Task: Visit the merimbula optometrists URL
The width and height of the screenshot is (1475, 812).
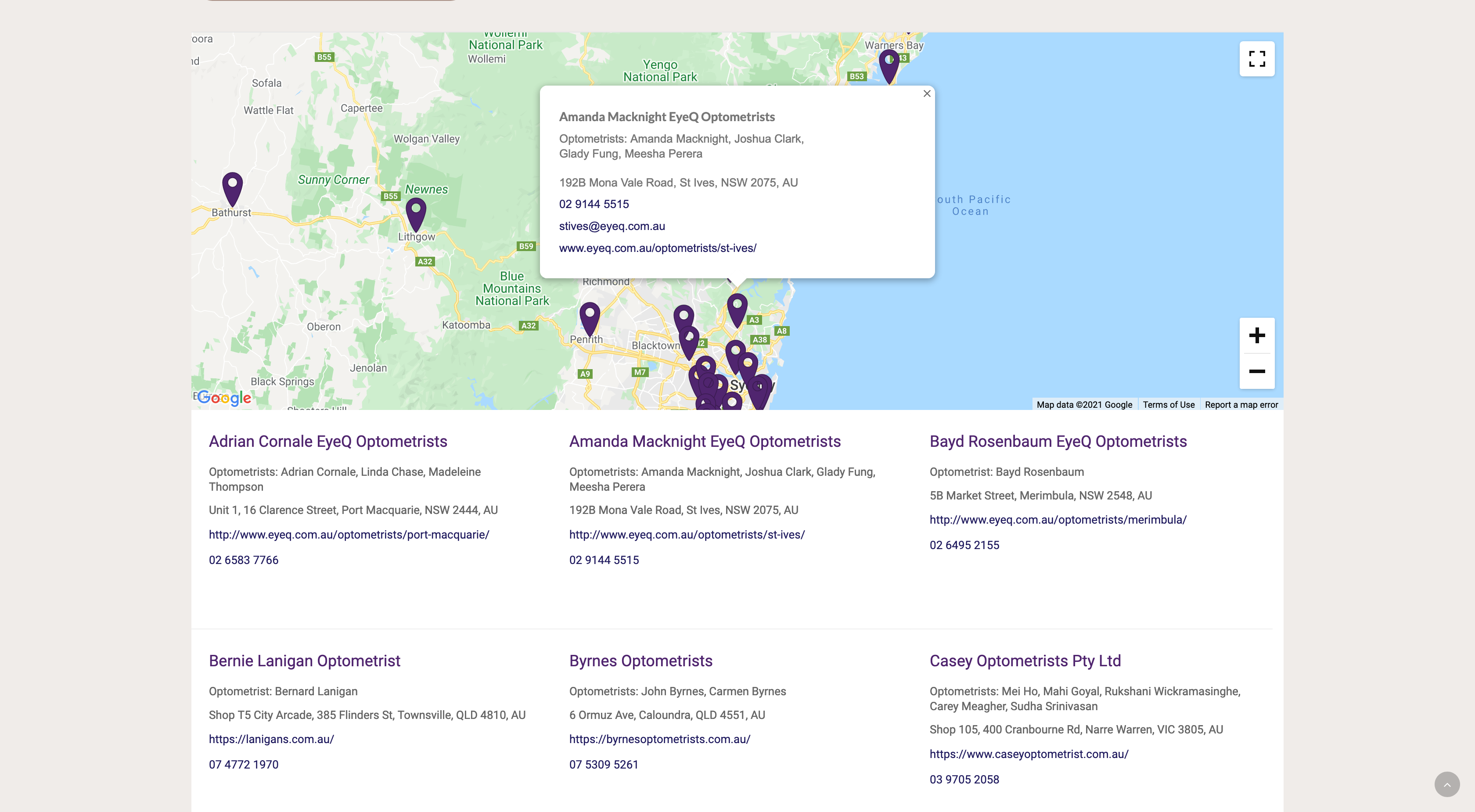Action: coord(1058,520)
